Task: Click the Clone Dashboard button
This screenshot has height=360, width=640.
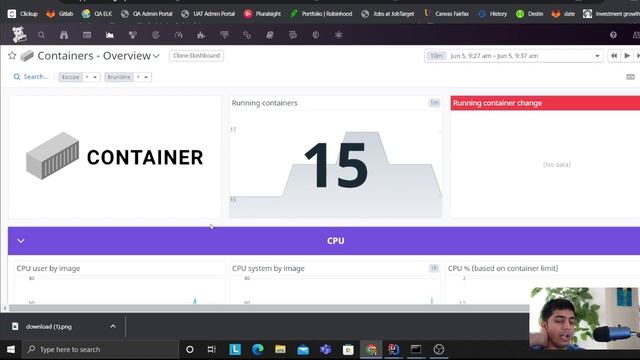Action: click(196, 56)
